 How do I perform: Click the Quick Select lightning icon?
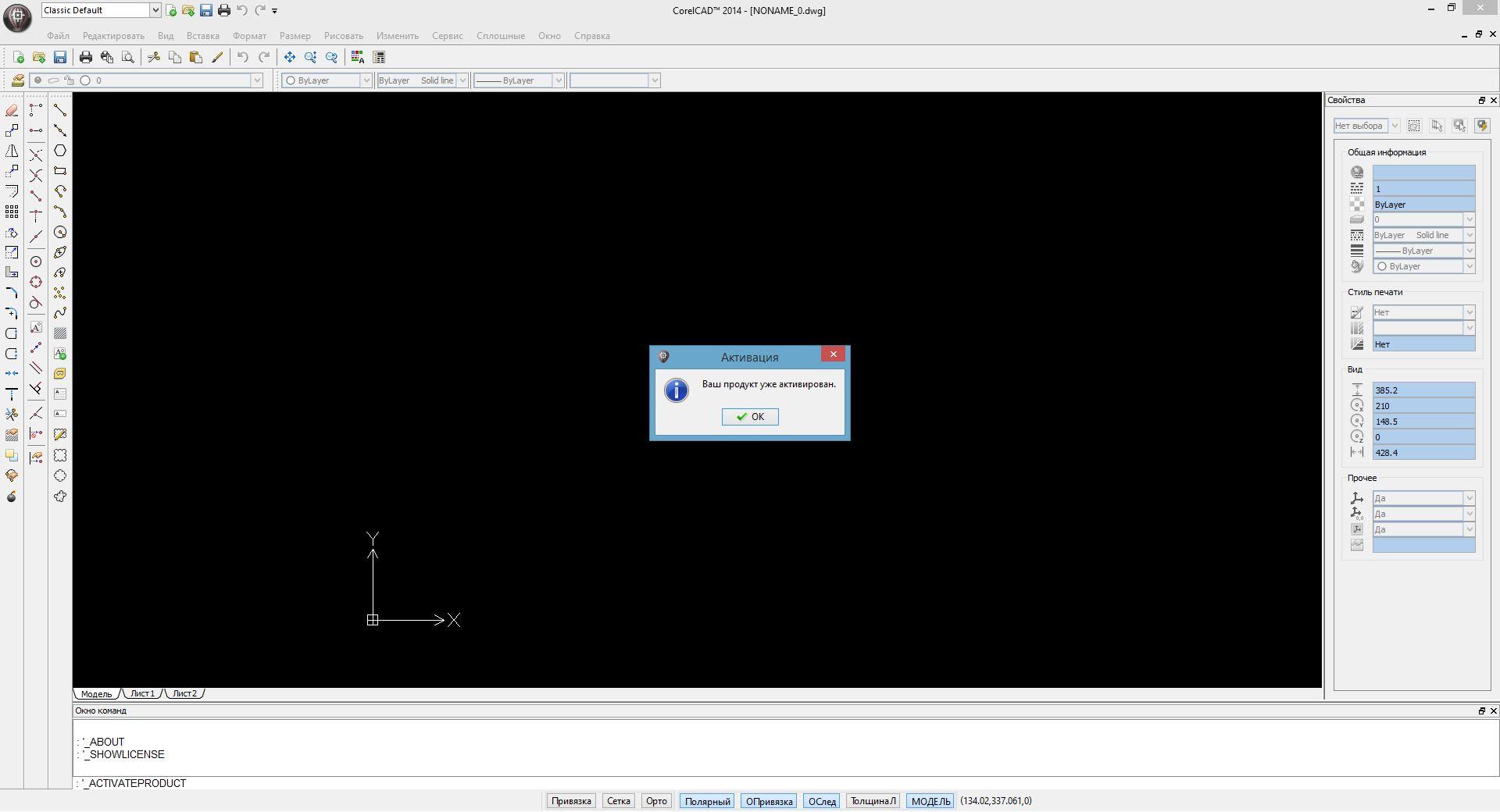[1482, 126]
